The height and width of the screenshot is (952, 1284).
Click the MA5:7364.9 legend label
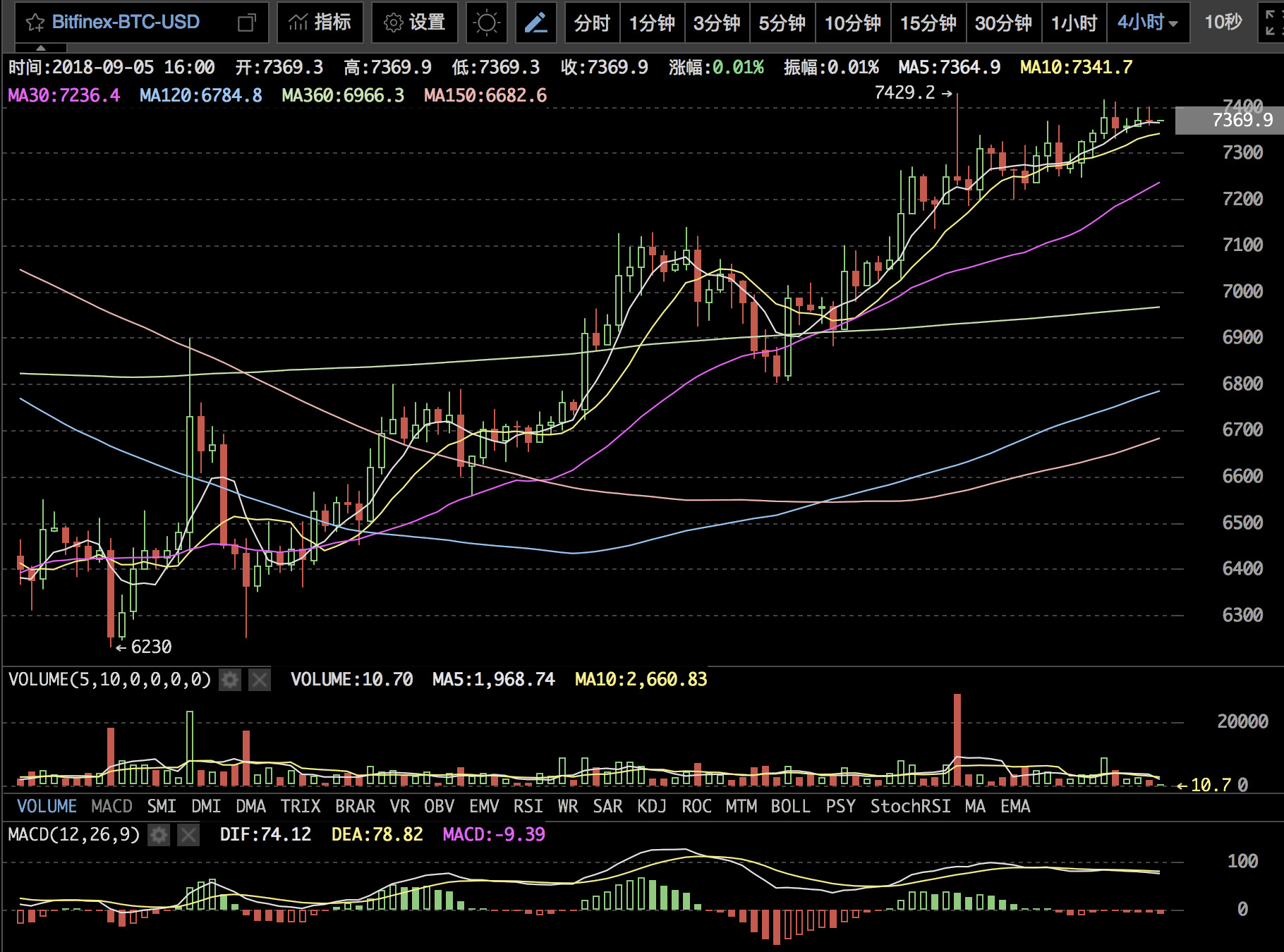click(x=949, y=67)
